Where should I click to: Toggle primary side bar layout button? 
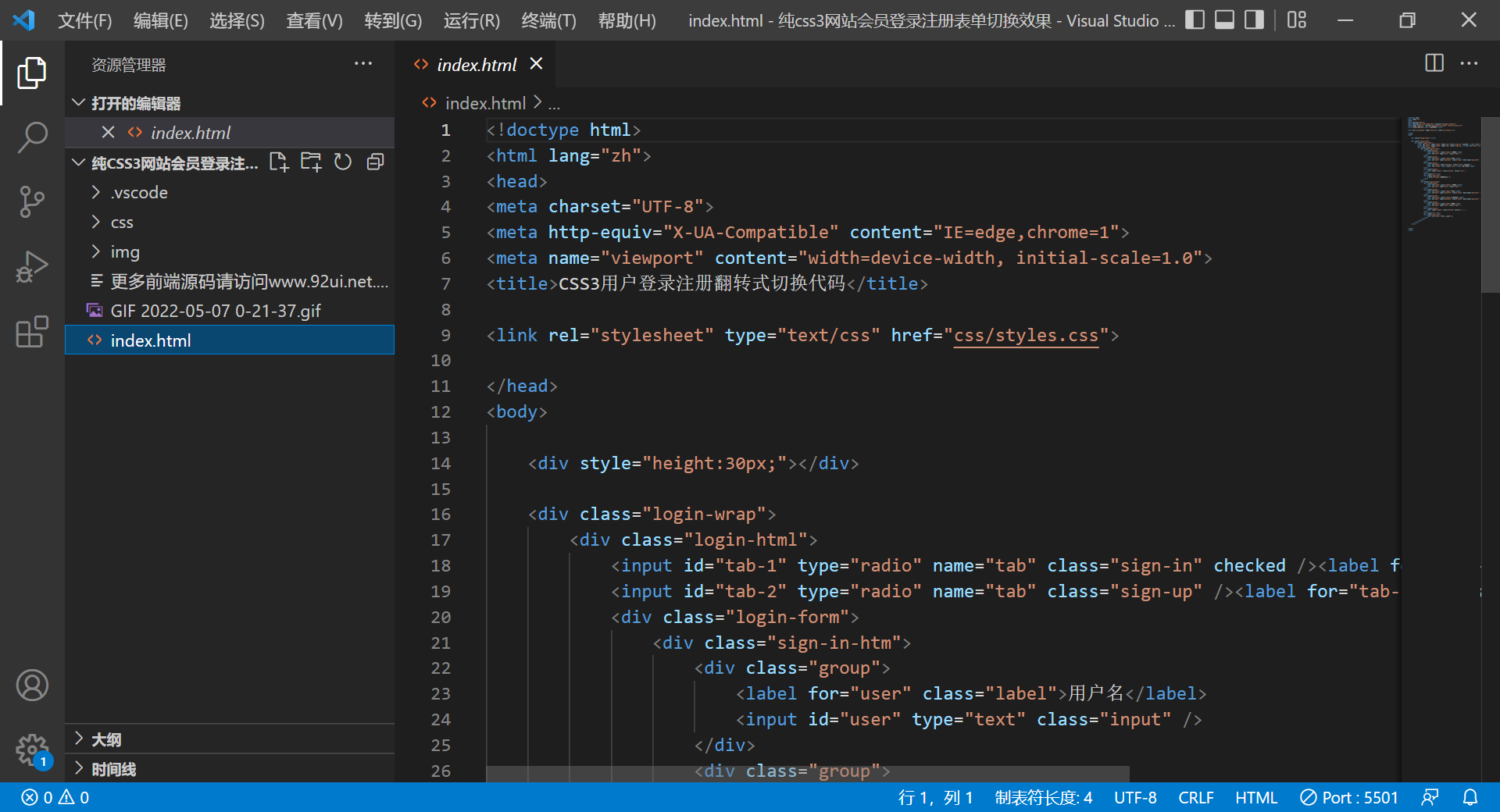click(x=1195, y=20)
